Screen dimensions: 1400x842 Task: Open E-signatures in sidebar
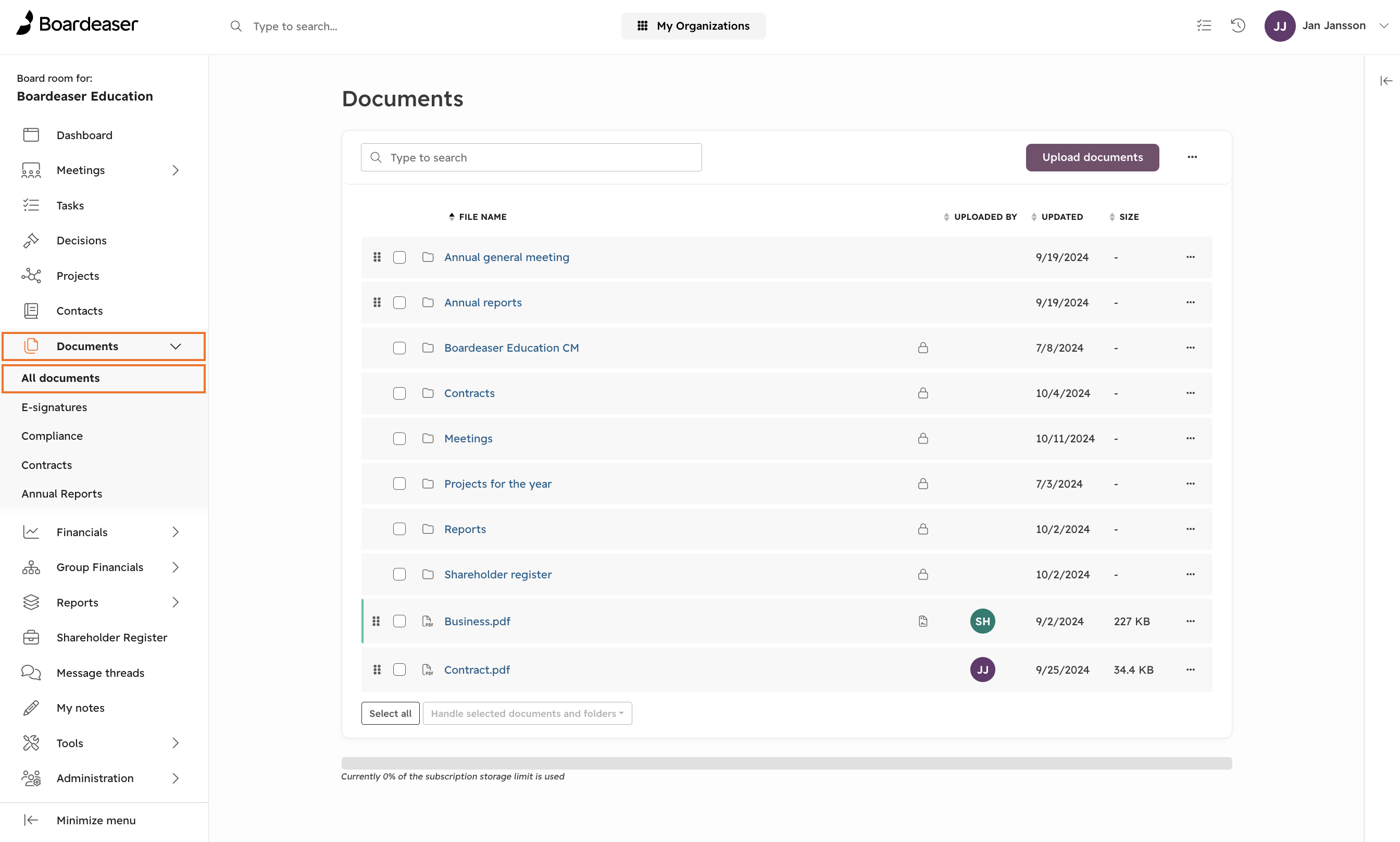point(54,407)
